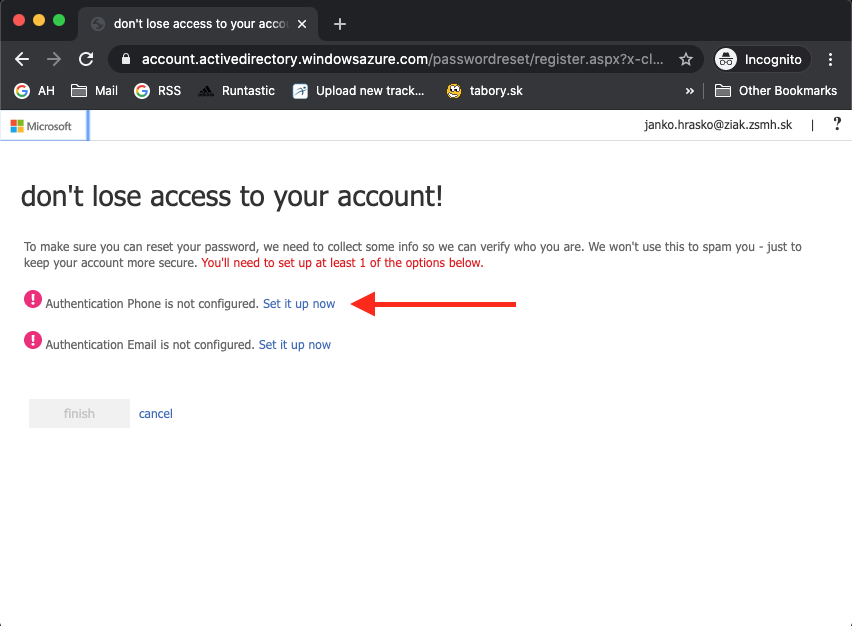Click the address bar URL field
852x626 pixels.
point(400,59)
